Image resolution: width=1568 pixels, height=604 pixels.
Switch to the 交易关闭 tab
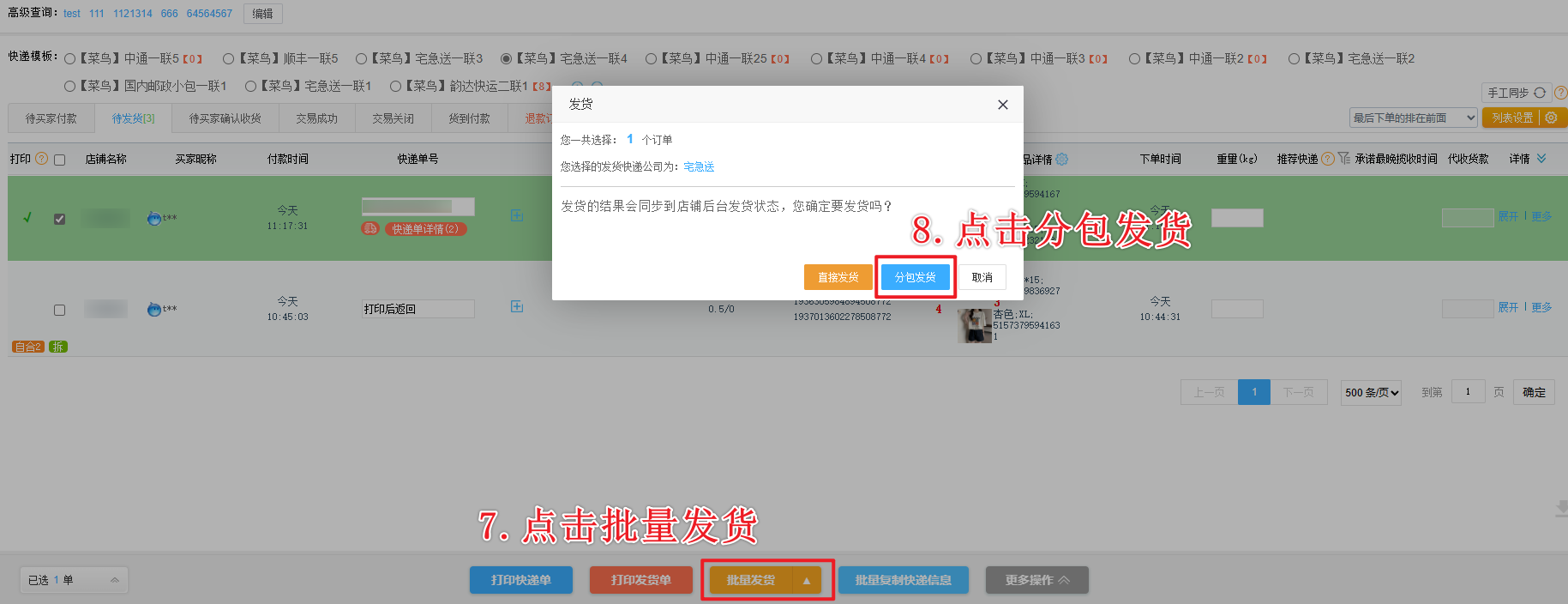[x=393, y=118]
